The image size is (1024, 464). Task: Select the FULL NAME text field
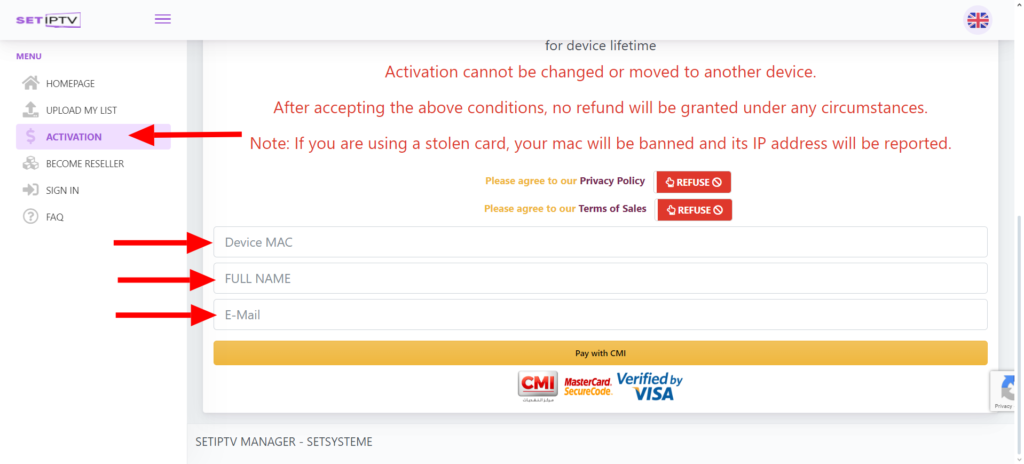coord(600,278)
